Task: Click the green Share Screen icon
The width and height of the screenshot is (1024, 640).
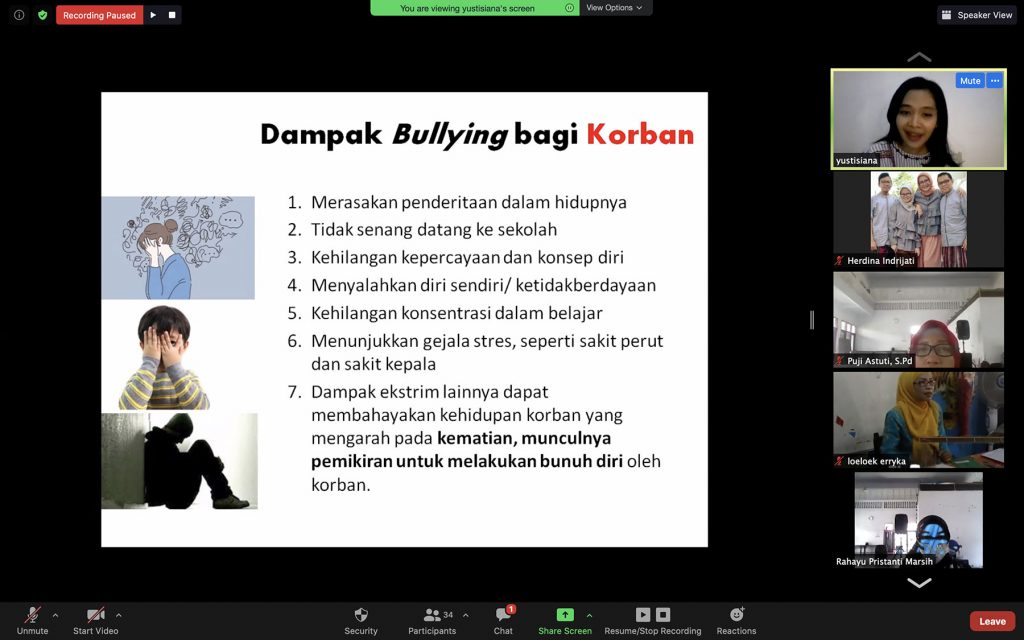Action: [x=565, y=615]
